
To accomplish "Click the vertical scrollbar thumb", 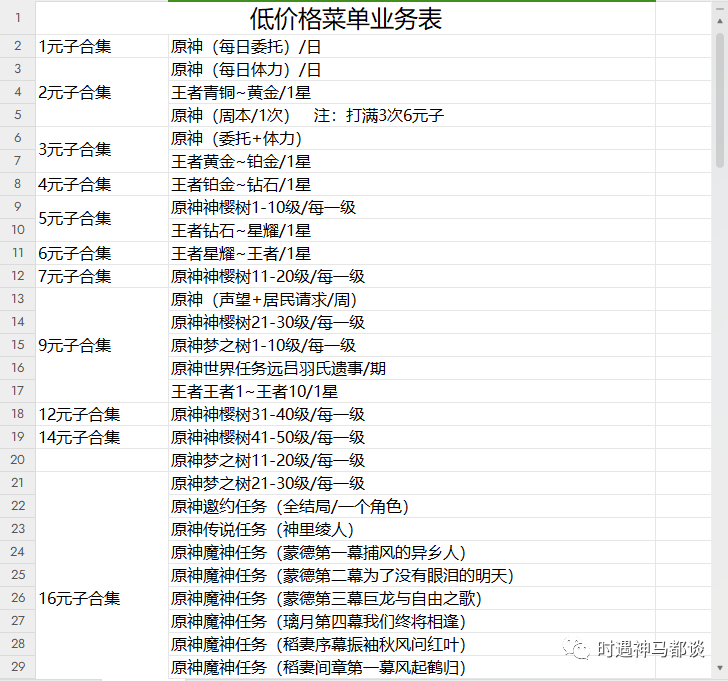I will click(x=720, y=100).
